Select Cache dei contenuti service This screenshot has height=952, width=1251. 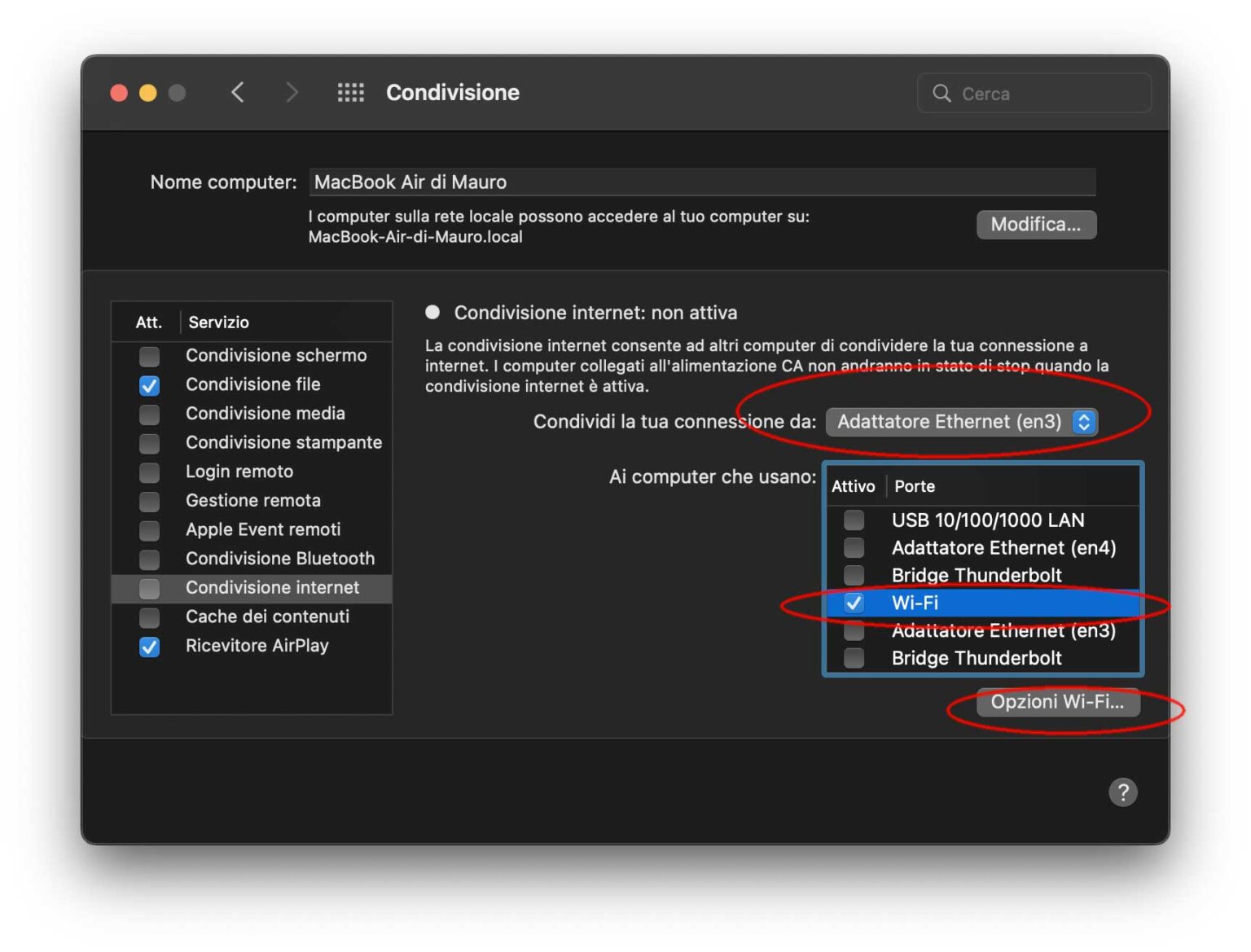pos(267,617)
